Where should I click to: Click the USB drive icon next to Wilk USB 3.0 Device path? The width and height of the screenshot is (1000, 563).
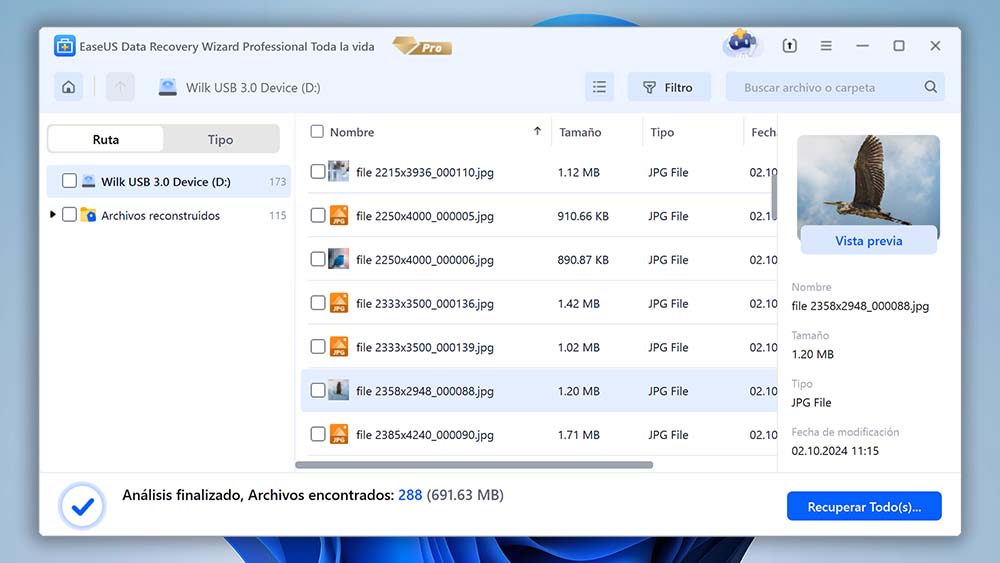pyautogui.click(x=168, y=87)
